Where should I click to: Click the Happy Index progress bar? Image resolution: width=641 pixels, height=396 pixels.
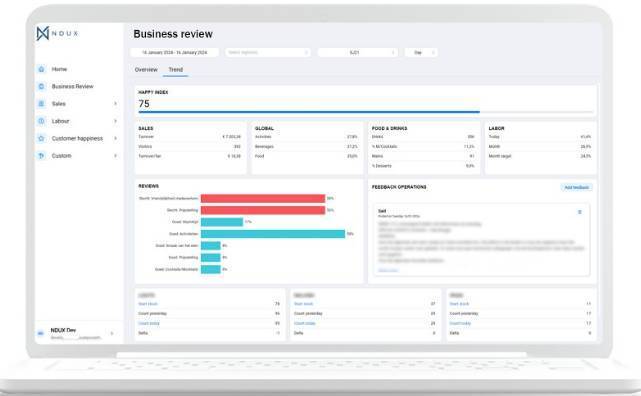pos(366,112)
